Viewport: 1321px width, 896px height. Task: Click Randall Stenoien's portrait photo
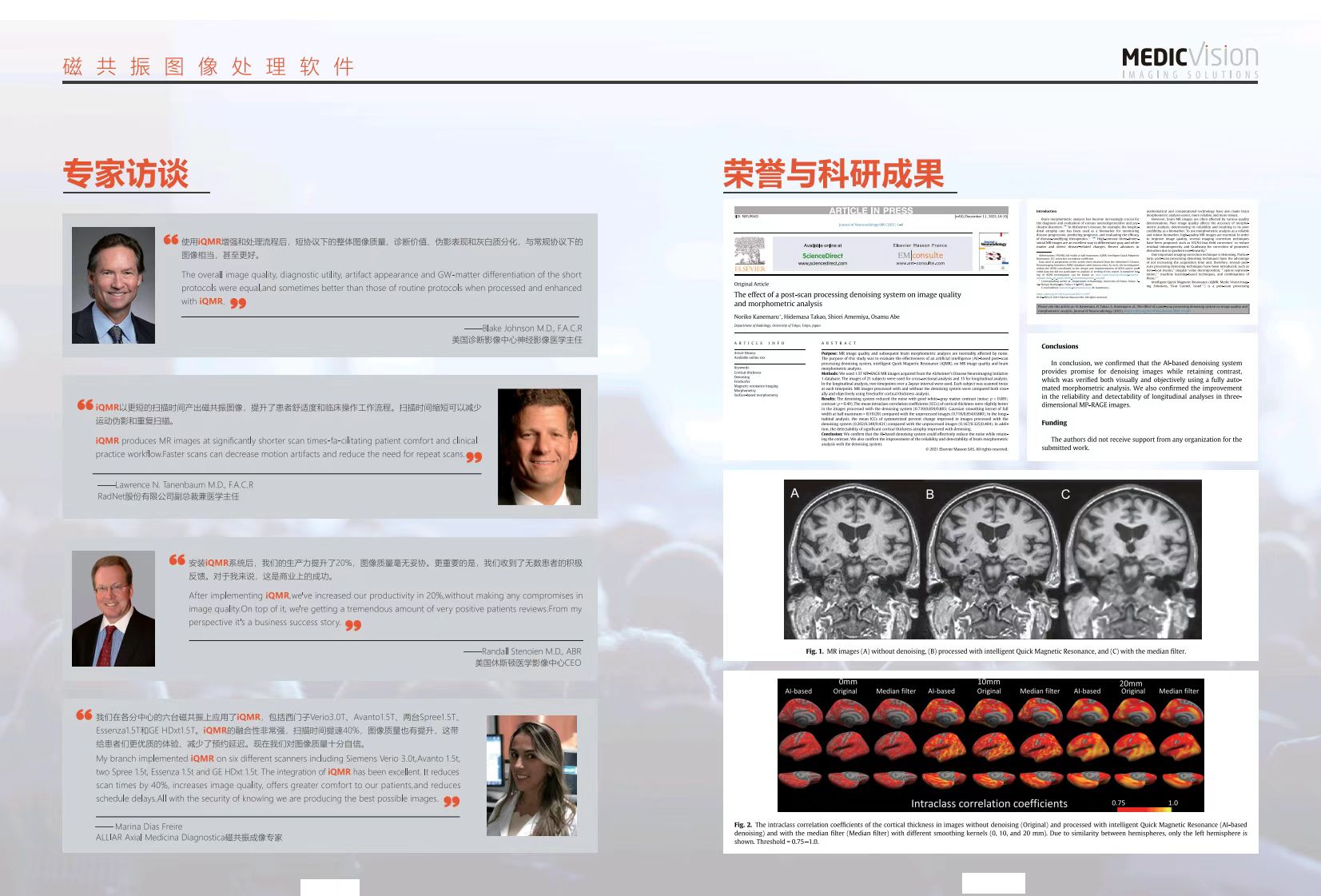tap(113, 608)
